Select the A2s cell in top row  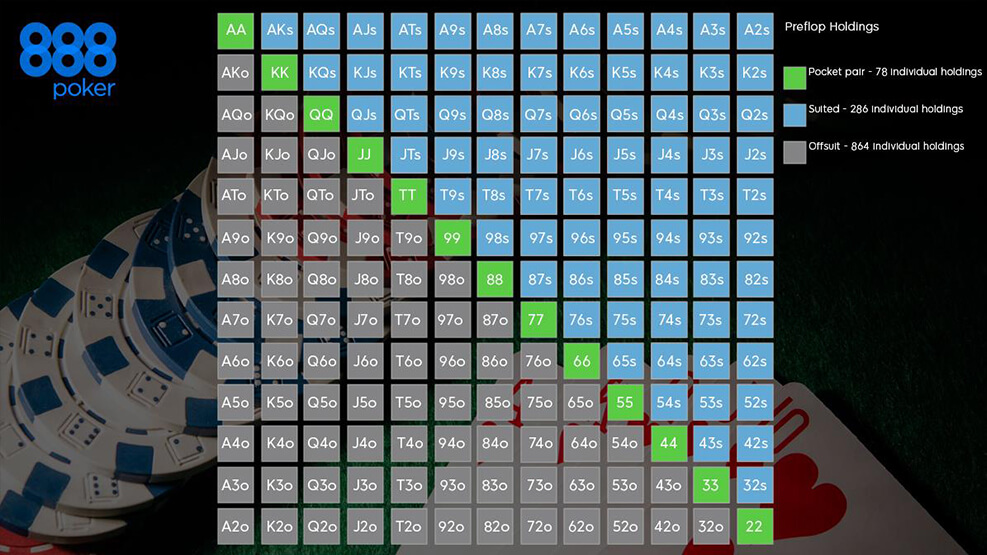pos(755,31)
